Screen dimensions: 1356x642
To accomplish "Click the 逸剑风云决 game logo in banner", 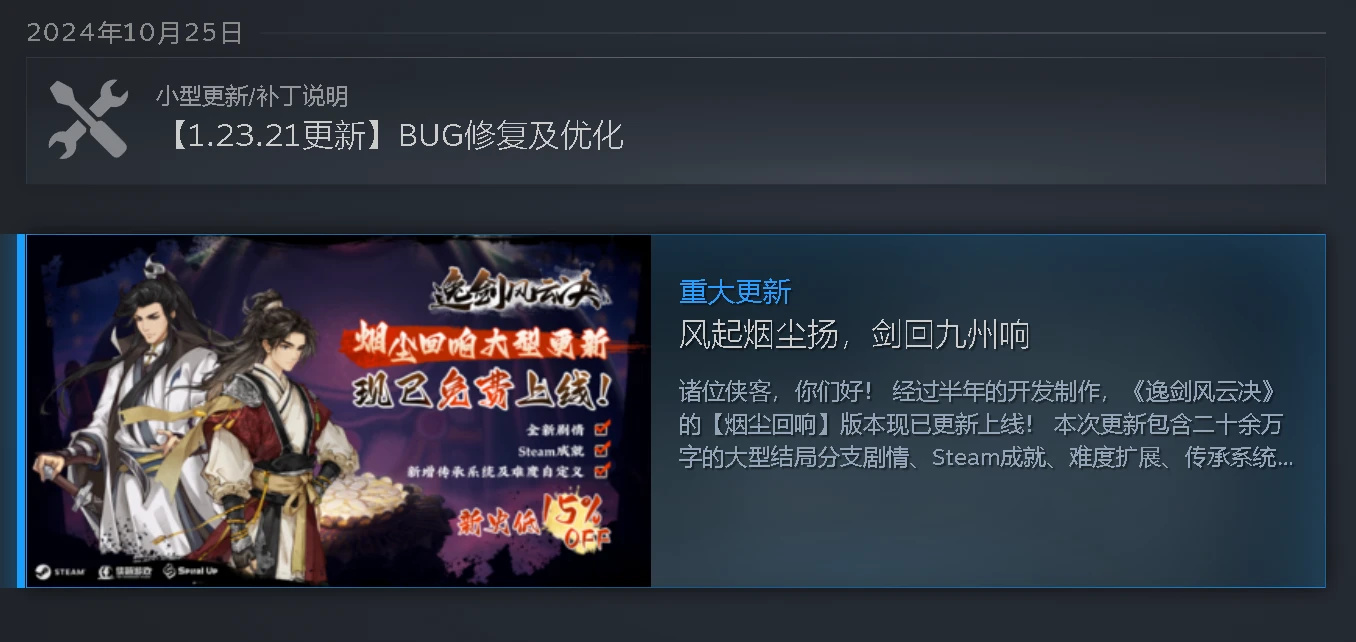I will pyautogui.click(x=520, y=291).
